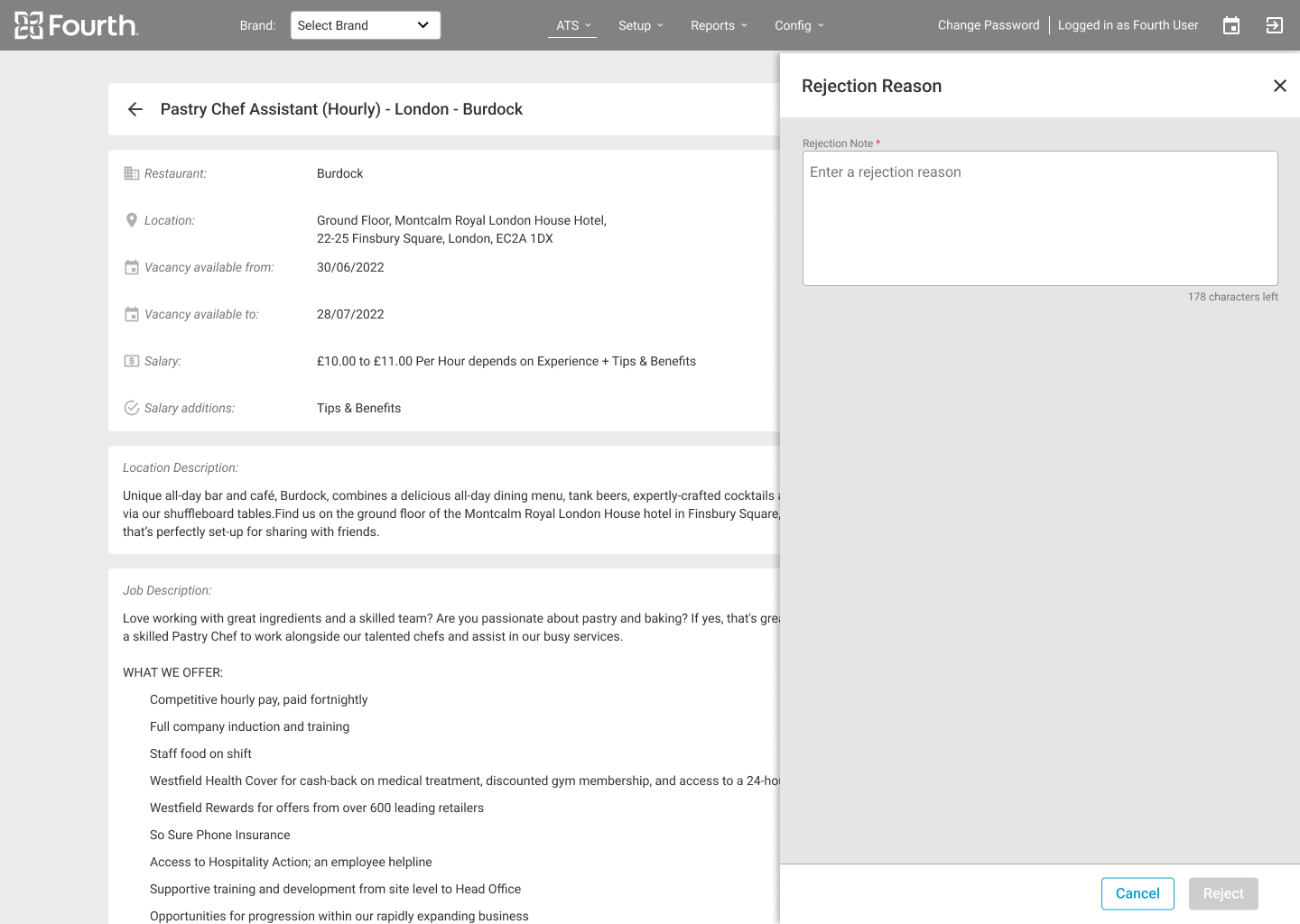Click the logout icon in top bar
Image resolution: width=1300 pixels, height=924 pixels.
tap(1275, 25)
